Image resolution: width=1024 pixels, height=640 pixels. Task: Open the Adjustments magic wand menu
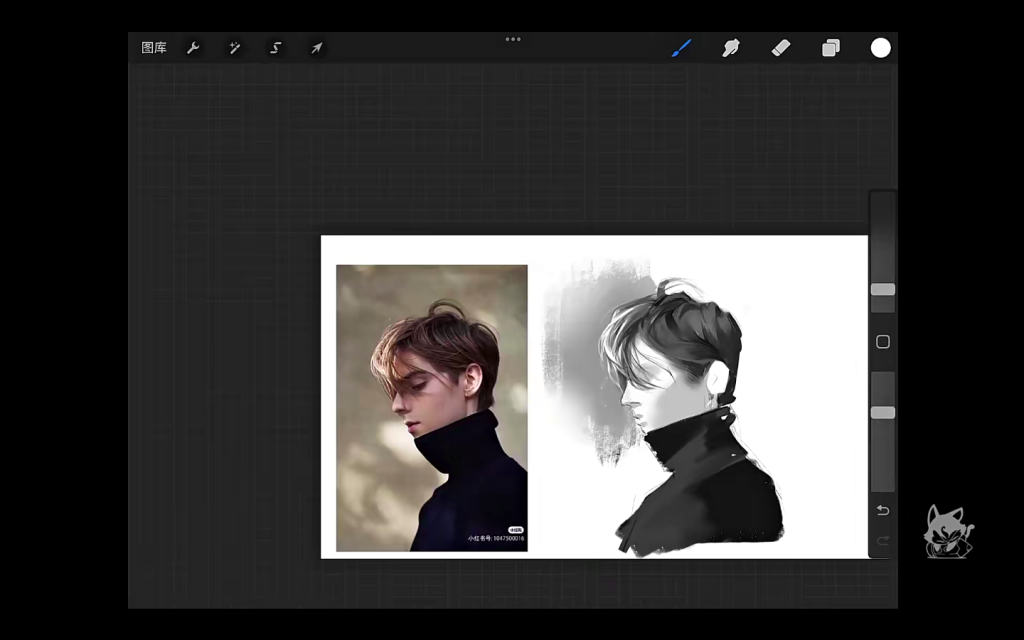[235, 48]
